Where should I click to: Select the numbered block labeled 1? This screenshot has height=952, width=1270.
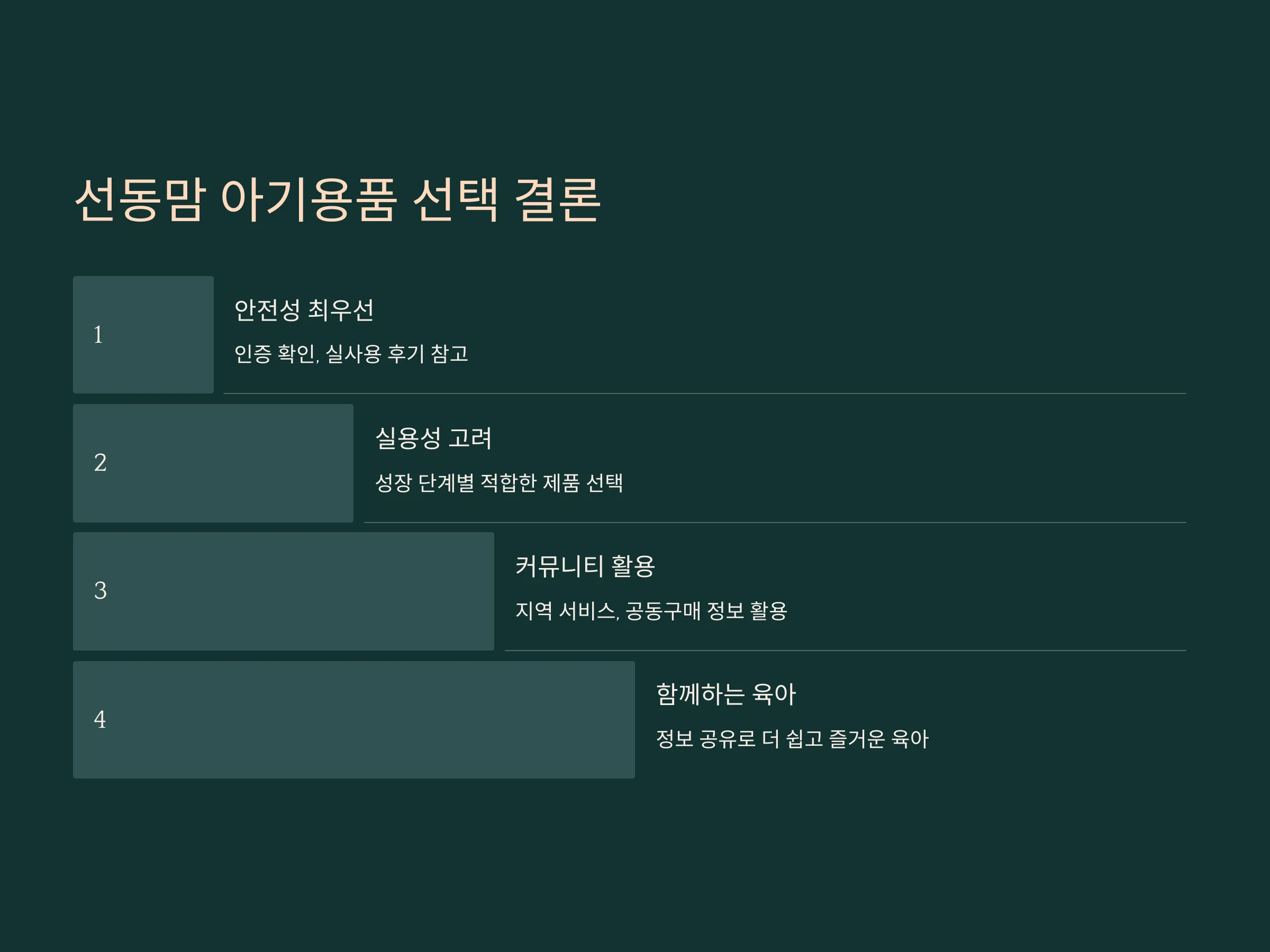[143, 335]
